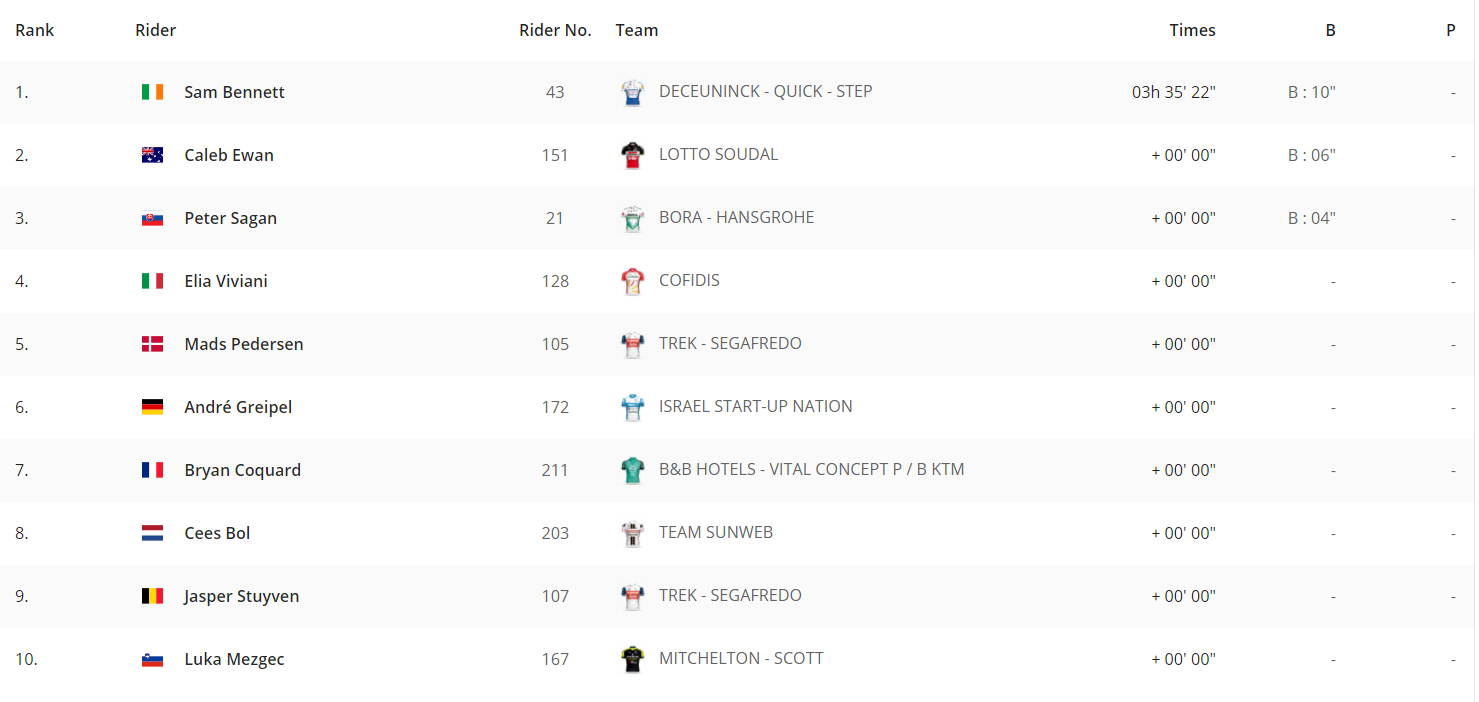Click the Bora - Hansgrohe jersey icon

coord(633,218)
